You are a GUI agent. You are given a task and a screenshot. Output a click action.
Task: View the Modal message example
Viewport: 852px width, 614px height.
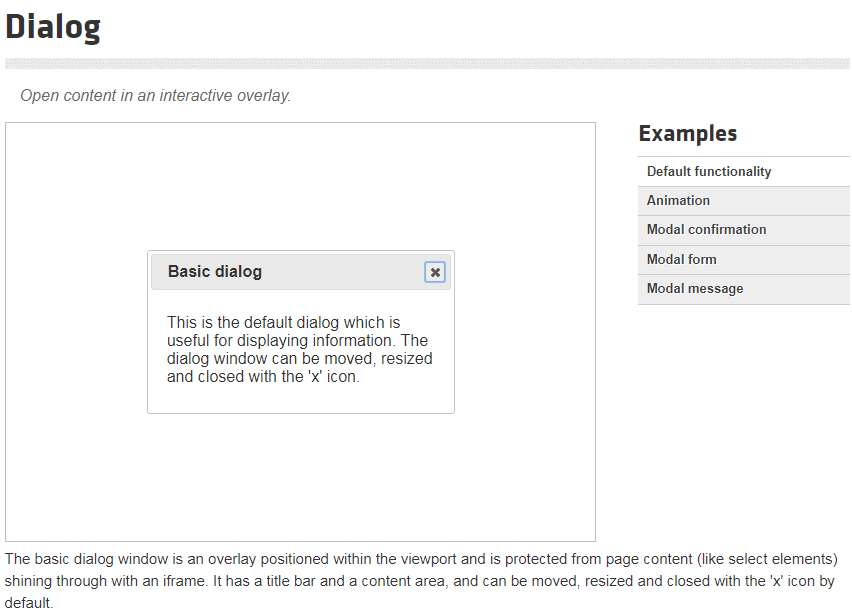coord(743,289)
